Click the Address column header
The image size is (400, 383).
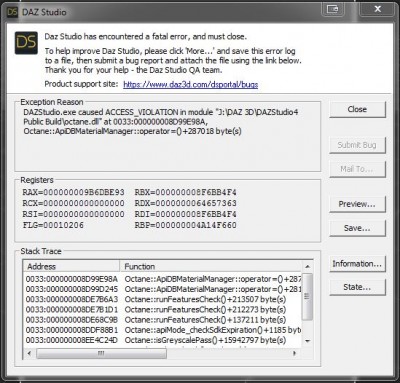71,266
